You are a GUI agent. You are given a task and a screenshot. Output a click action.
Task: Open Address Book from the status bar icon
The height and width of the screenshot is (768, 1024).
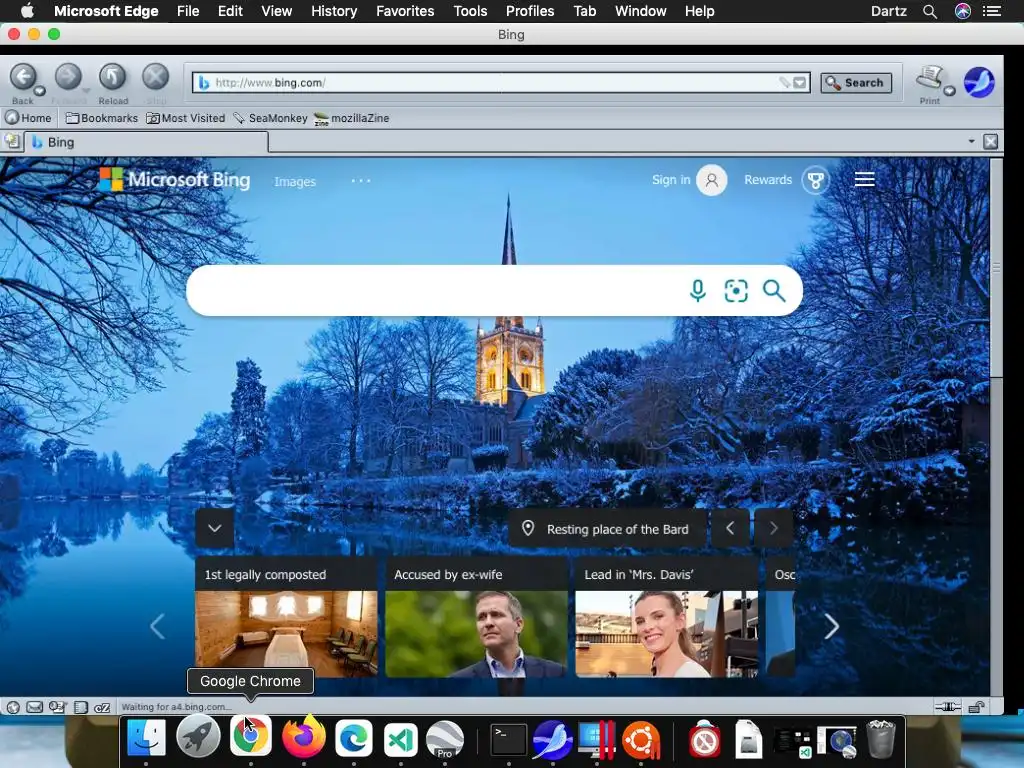click(81, 707)
